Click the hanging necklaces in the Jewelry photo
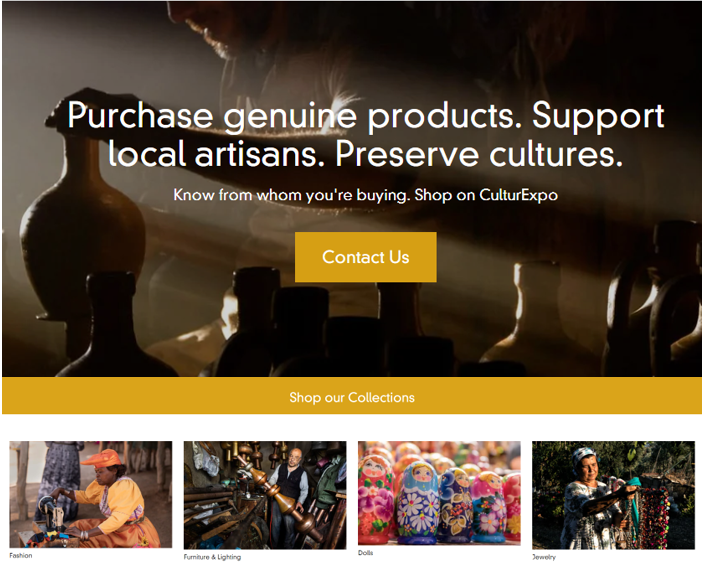 pos(653,516)
